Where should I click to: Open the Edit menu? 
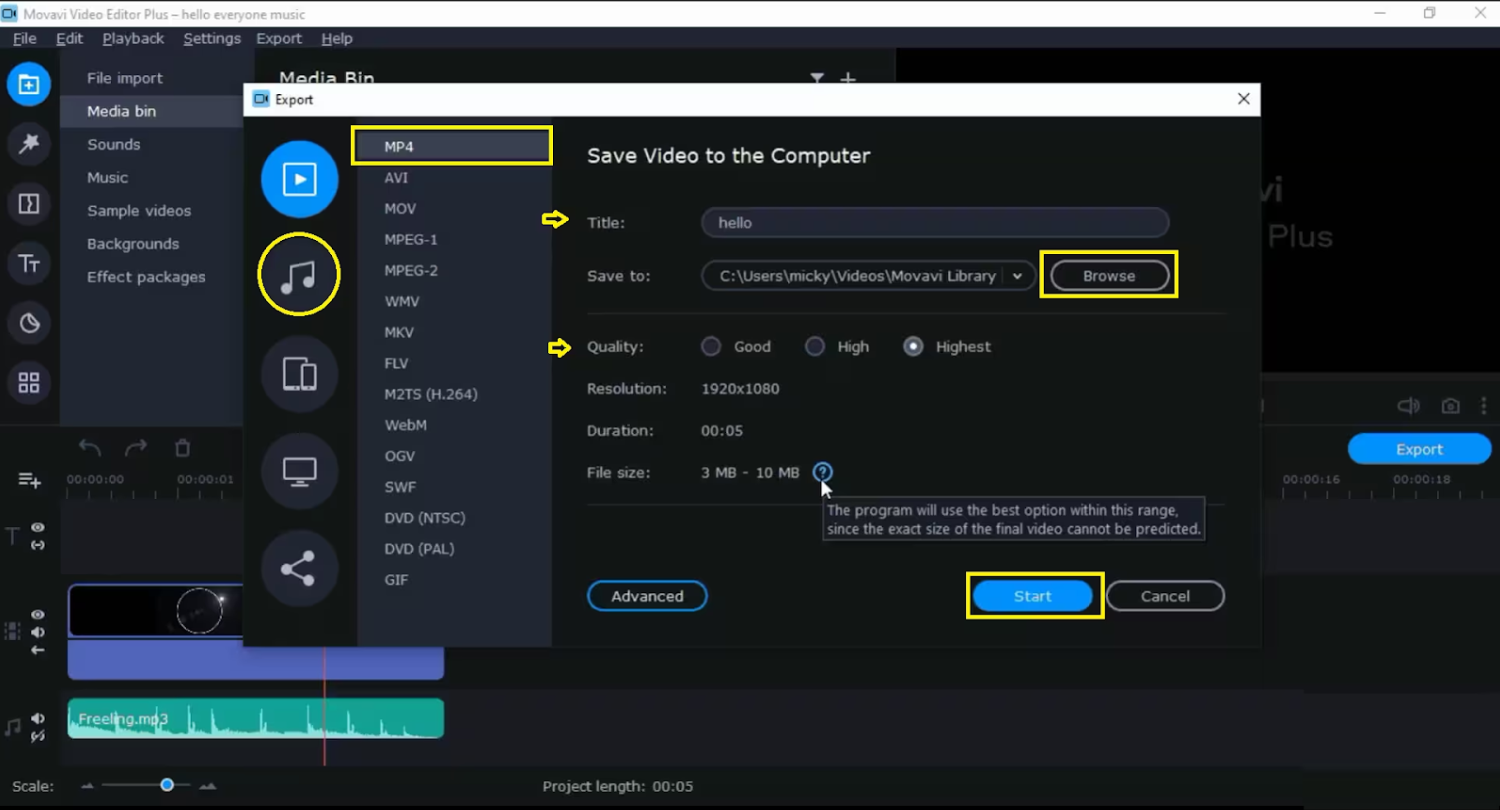pos(69,38)
